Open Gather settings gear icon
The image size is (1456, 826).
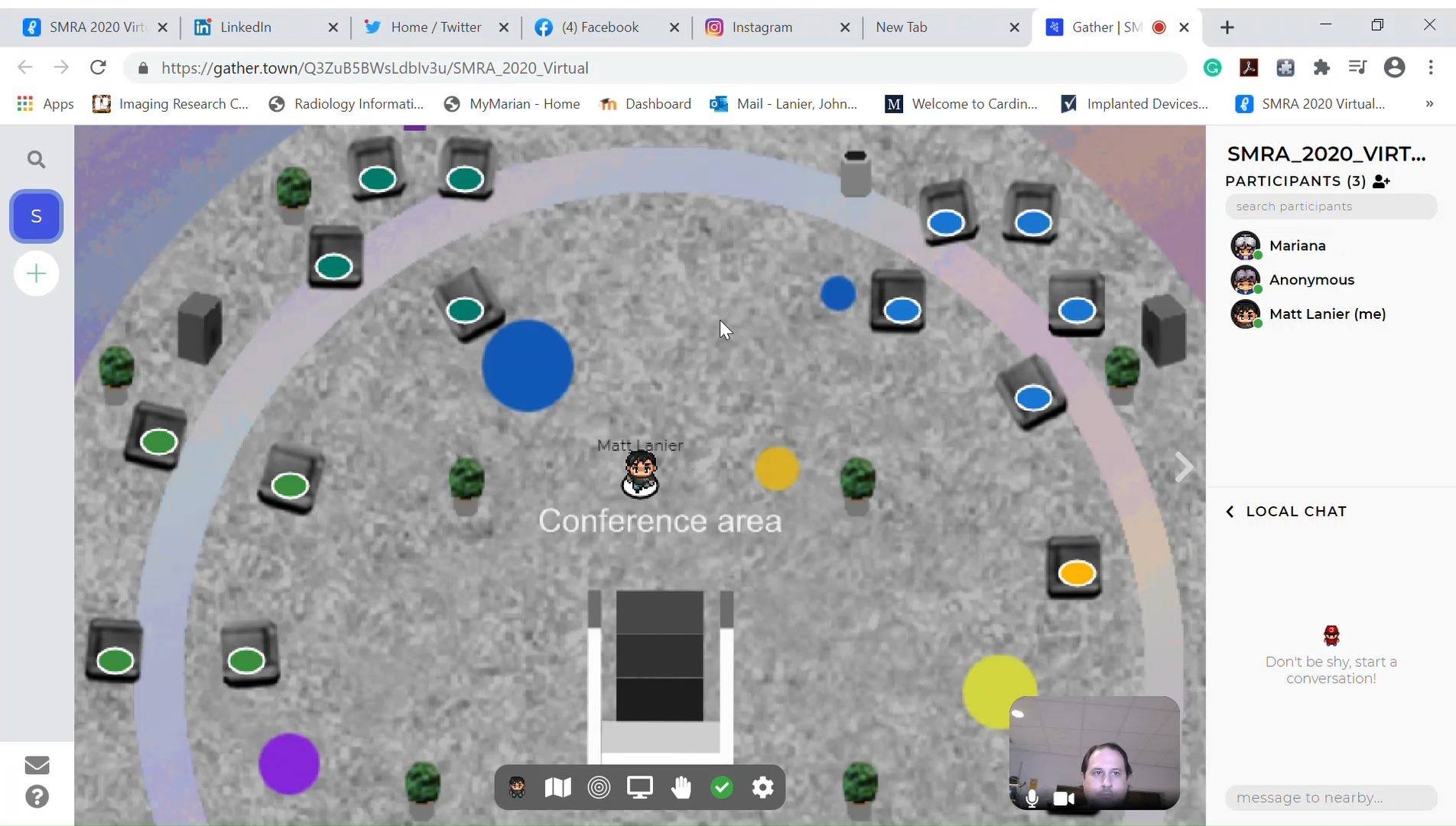tap(762, 787)
